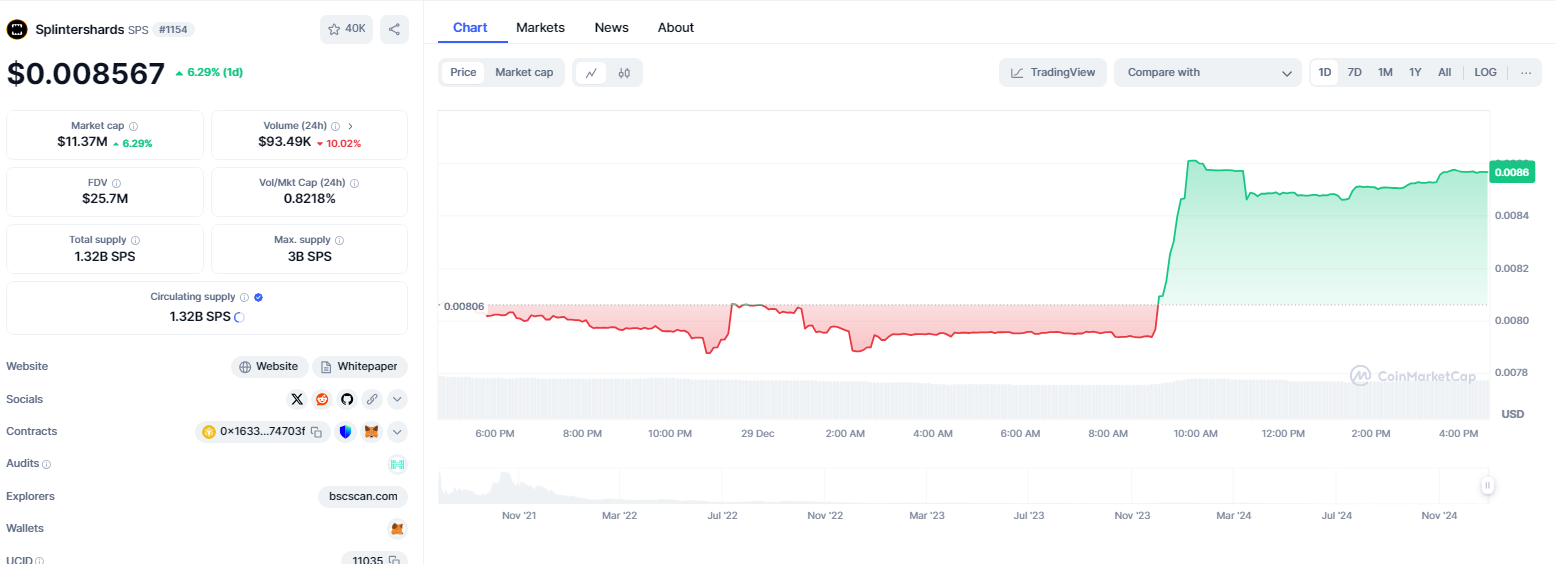Image resolution: width=1555 pixels, height=564 pixels.
Task: Select the line chart type
Action: [x=591, y=72]
